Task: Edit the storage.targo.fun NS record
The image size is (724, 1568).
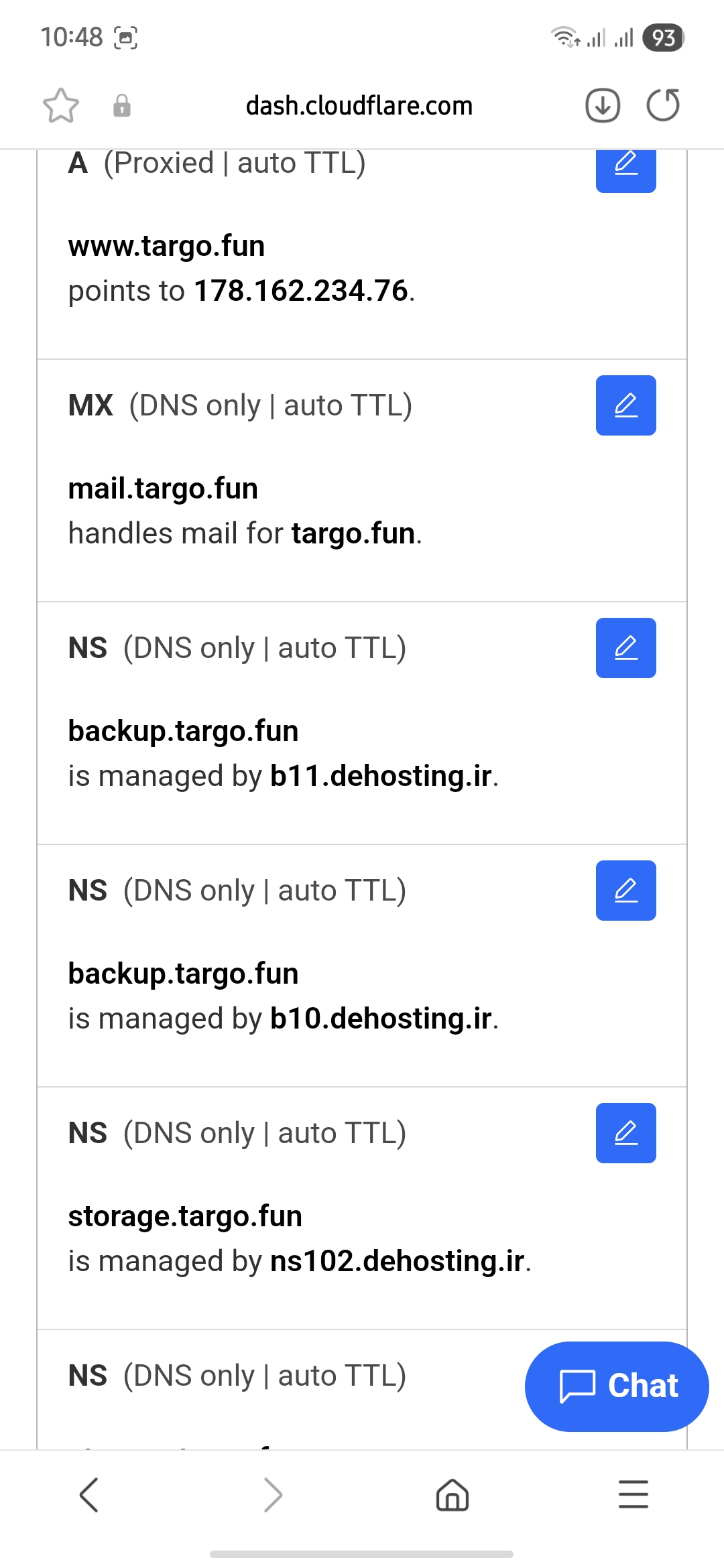Action: pos(625,1133)
